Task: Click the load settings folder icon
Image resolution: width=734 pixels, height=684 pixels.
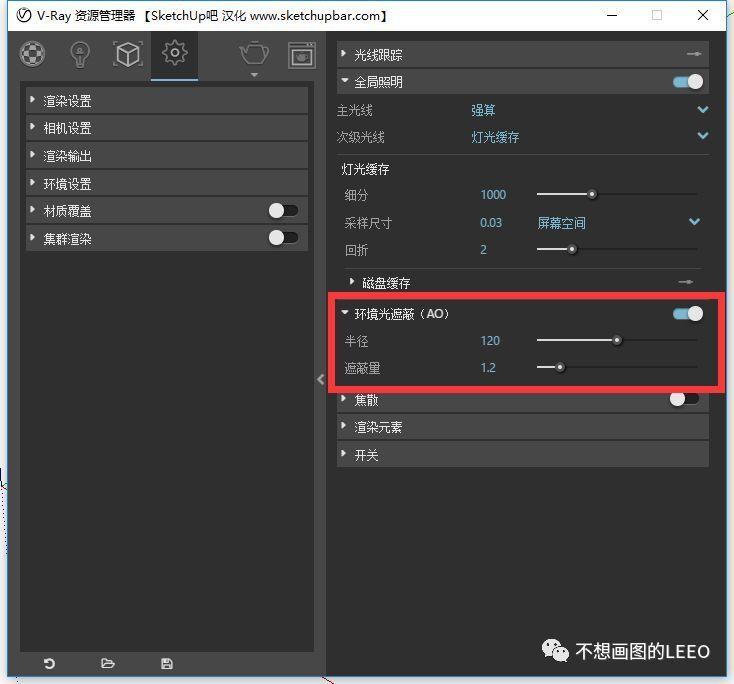Action: click(x=108, y=663)
